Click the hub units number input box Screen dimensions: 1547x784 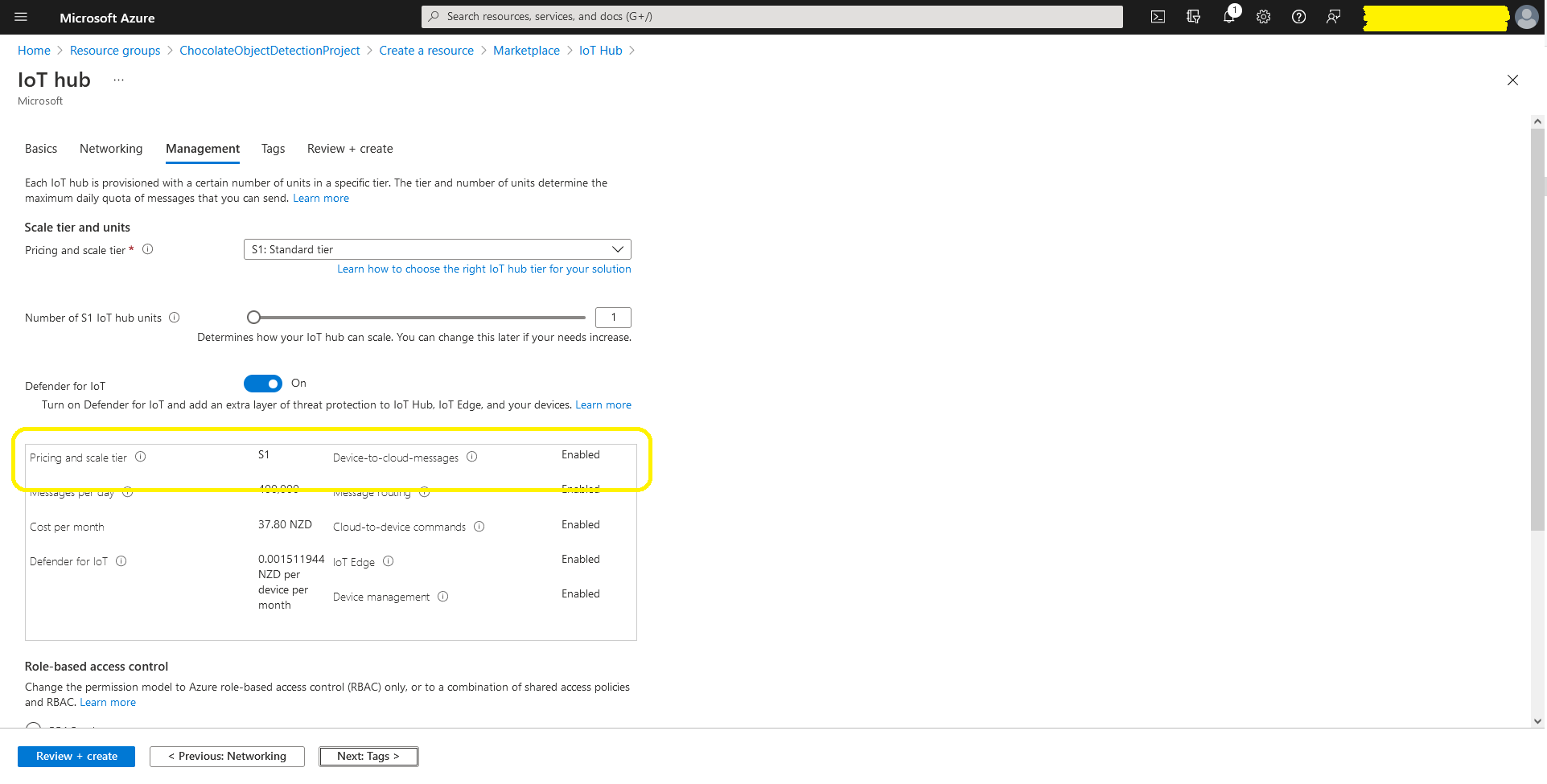[x=613, y=318]
